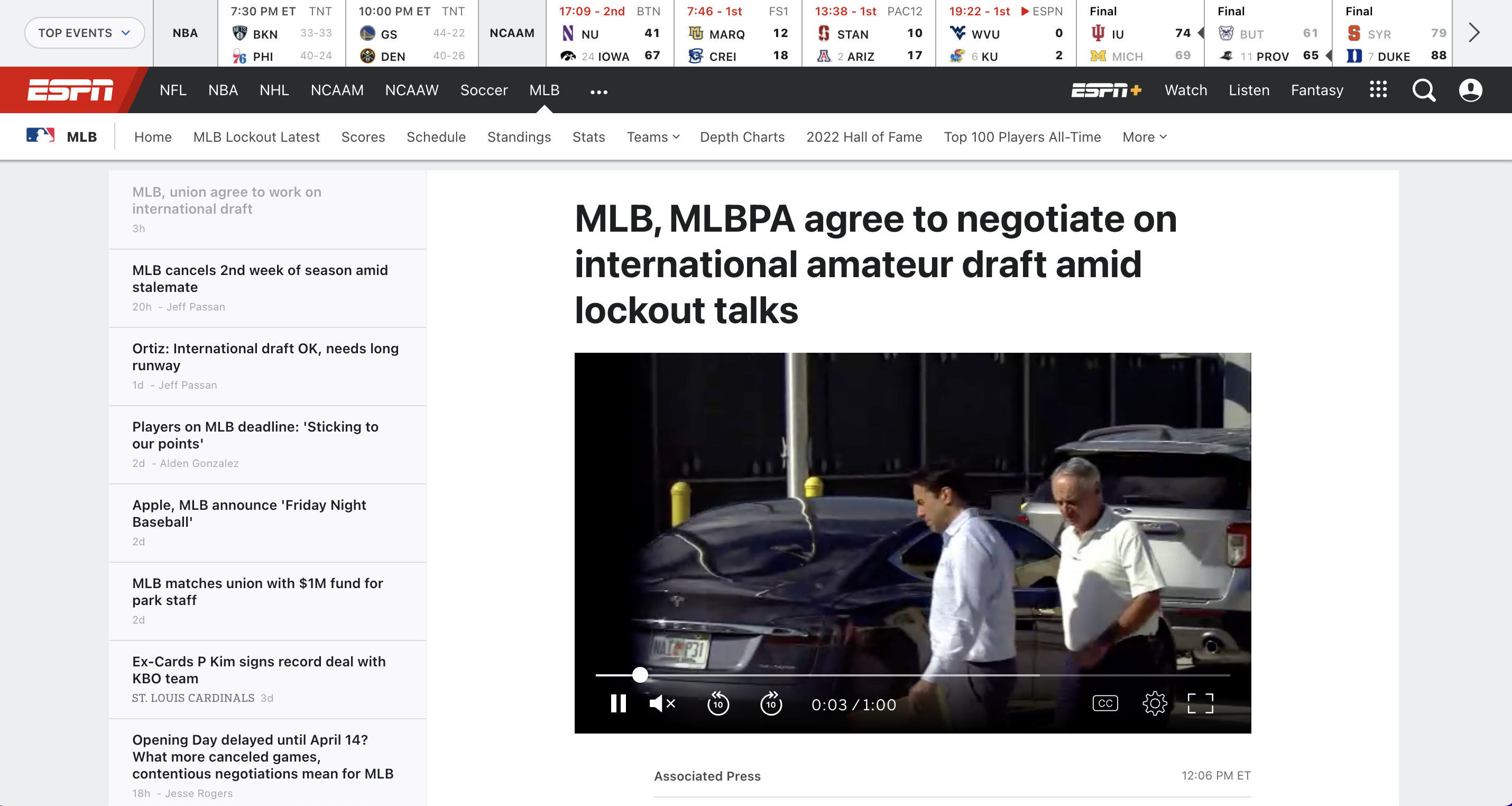This screenshot has width=1512, height=806.
Task: Open the Fantasy link
Action: click(1316, 90)
